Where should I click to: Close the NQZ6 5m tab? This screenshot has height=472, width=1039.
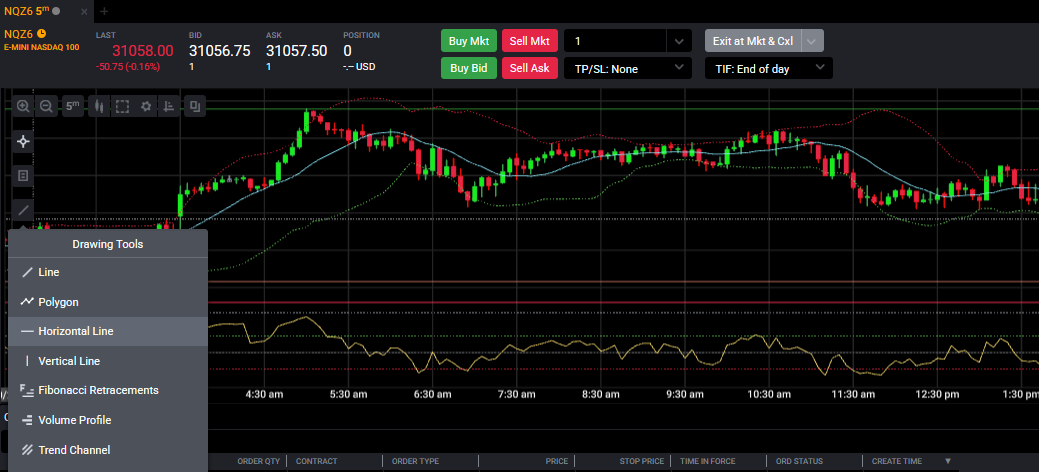85,11
